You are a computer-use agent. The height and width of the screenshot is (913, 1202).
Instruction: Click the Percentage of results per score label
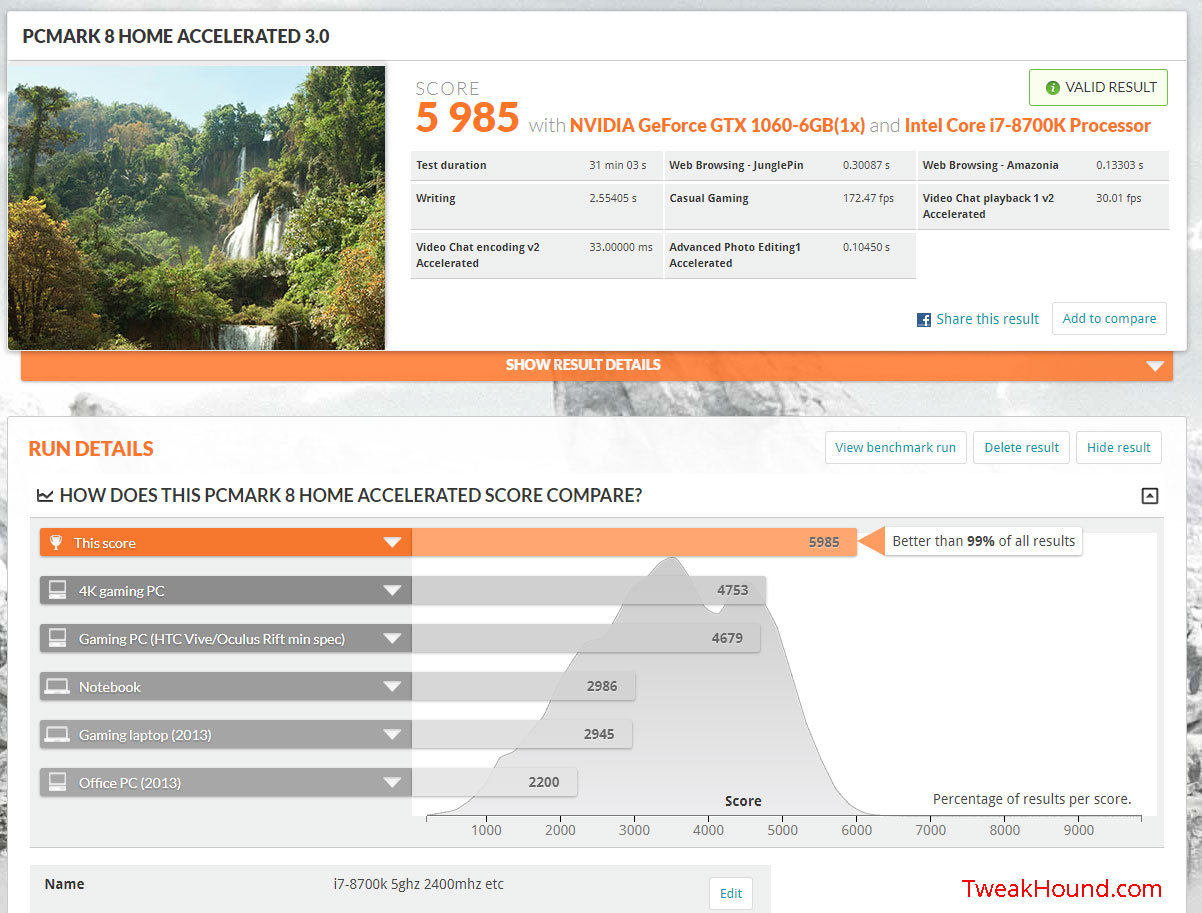[1032, 799]
